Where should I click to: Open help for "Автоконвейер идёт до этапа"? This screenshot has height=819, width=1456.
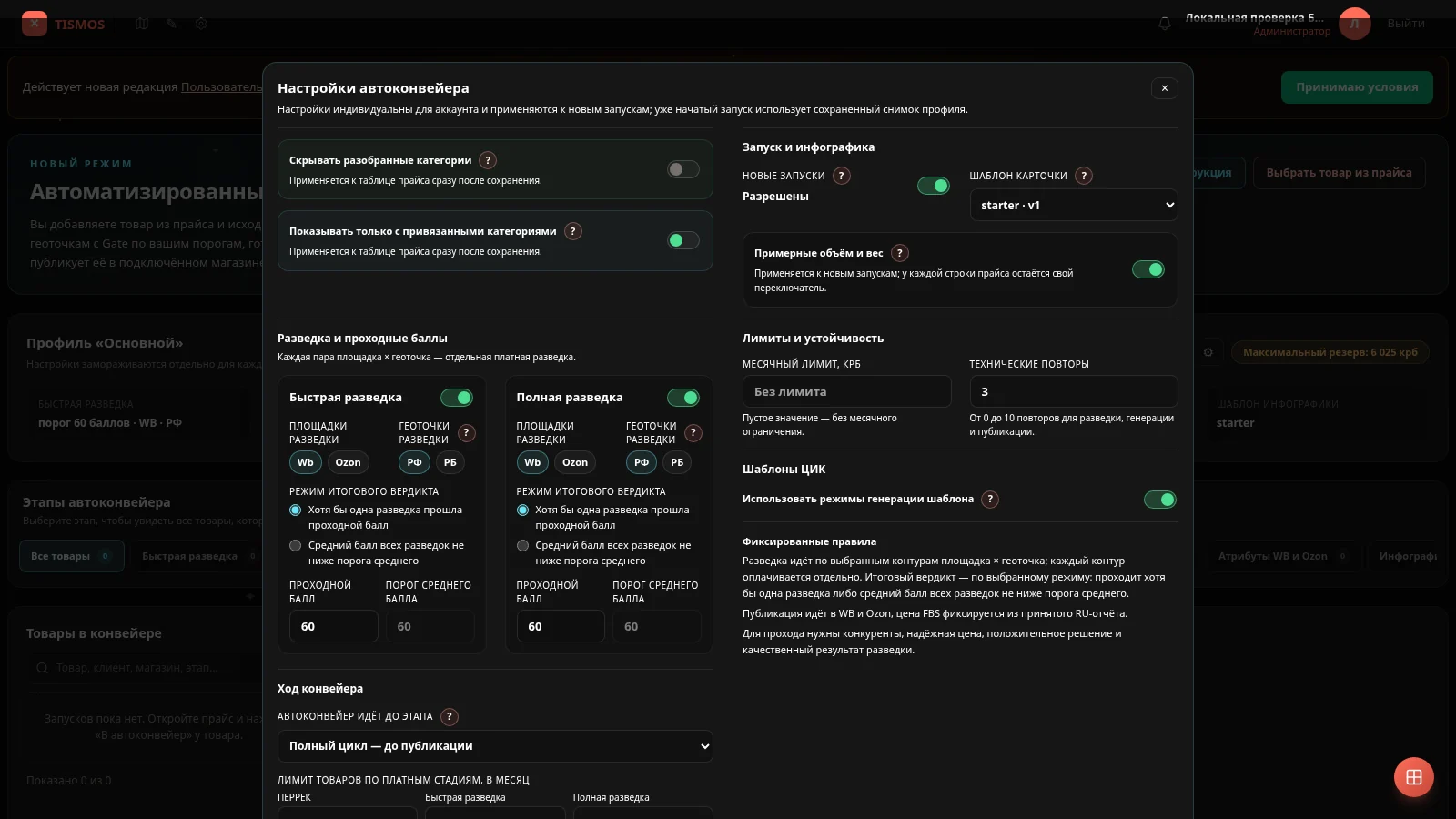coord(449,717)
